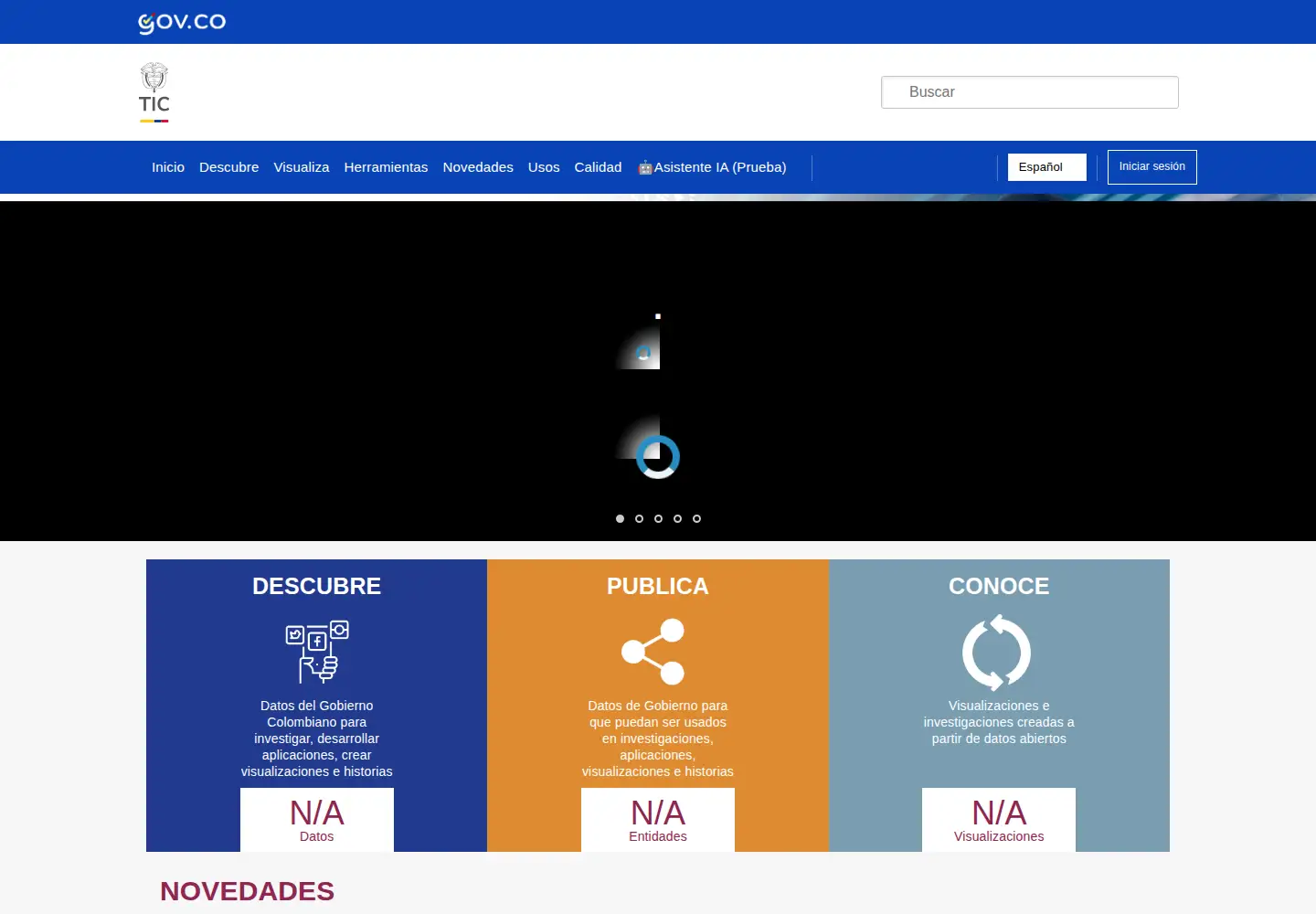
Task: Click the 'Datos del Gobierno Colombiano' description text
Action: pyautogui.click(x=317, y=739)
